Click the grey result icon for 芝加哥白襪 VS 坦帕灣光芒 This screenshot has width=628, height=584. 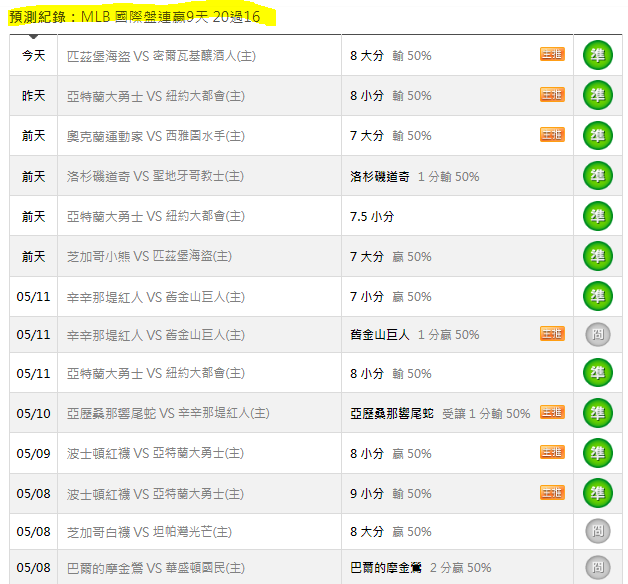tap(598, 531)
